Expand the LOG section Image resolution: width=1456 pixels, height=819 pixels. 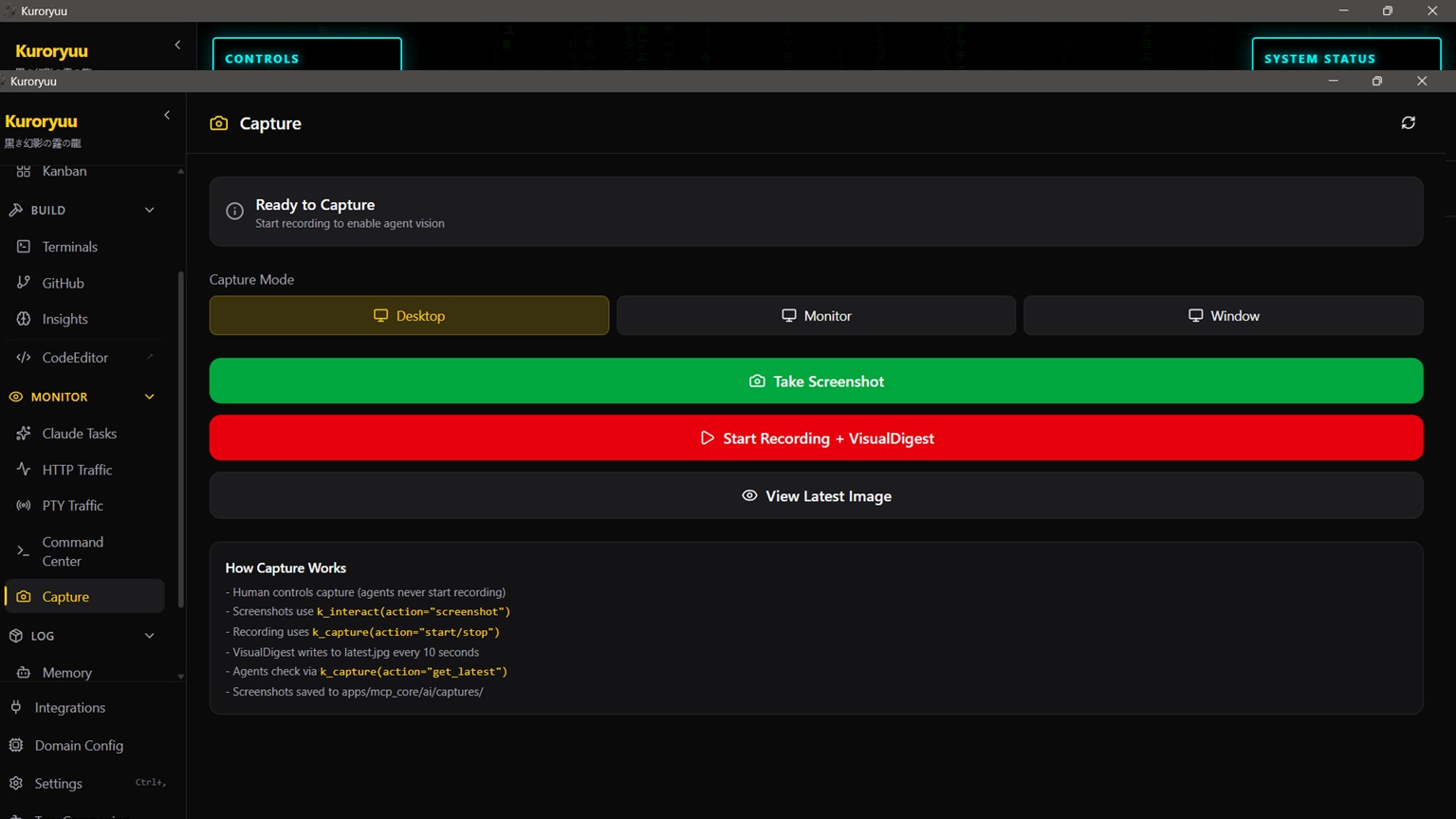[x=149, y=636]
